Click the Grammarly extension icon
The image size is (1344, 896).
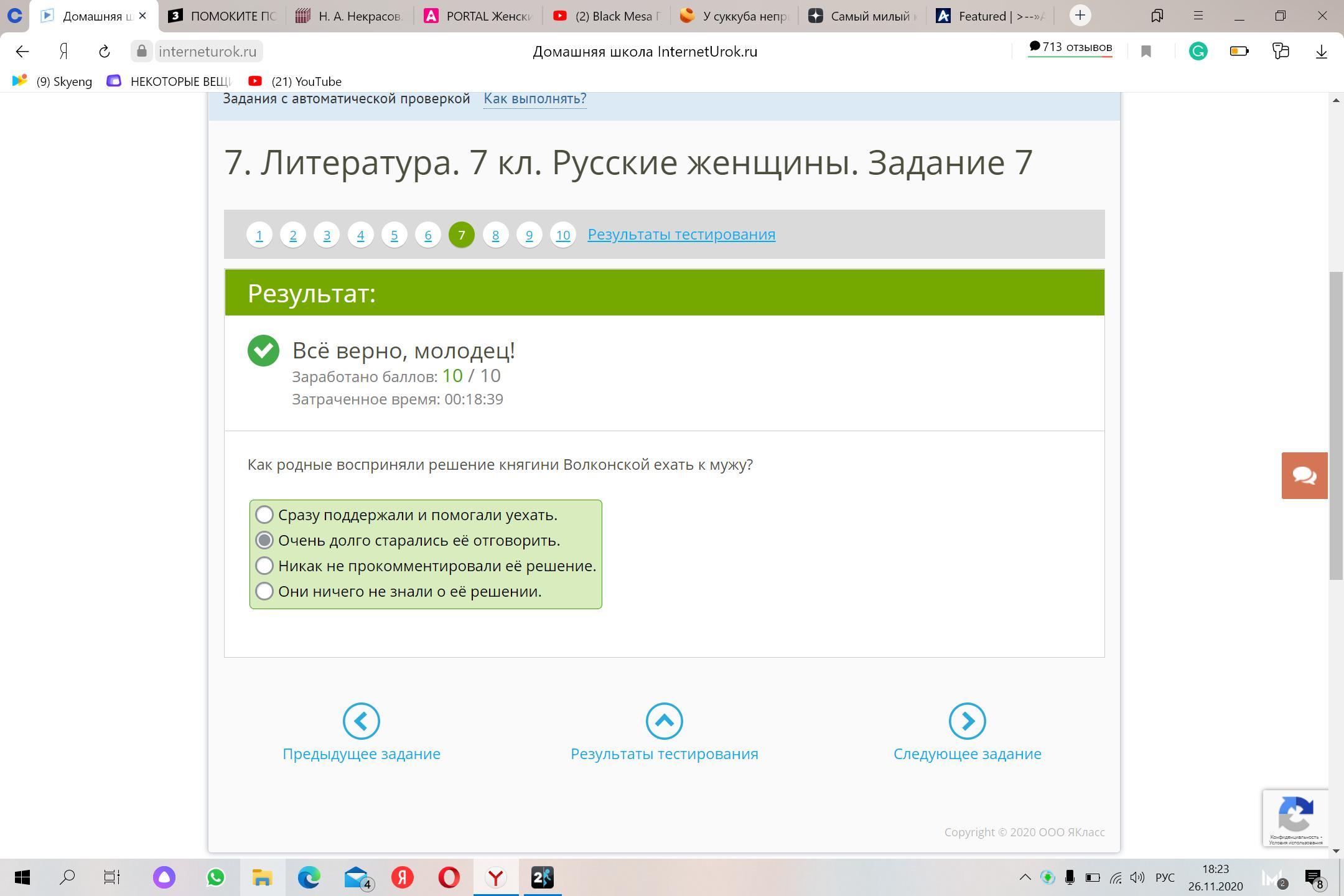click(1198, 52)
